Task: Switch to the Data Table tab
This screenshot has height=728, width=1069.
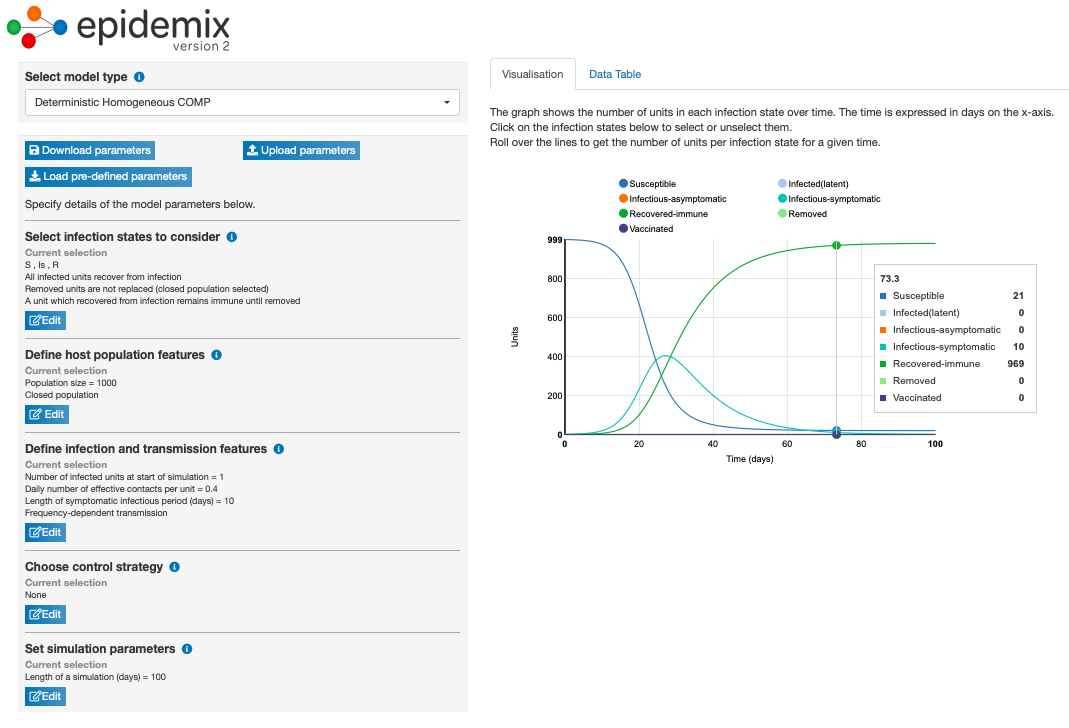Action: tap(615, 74)
